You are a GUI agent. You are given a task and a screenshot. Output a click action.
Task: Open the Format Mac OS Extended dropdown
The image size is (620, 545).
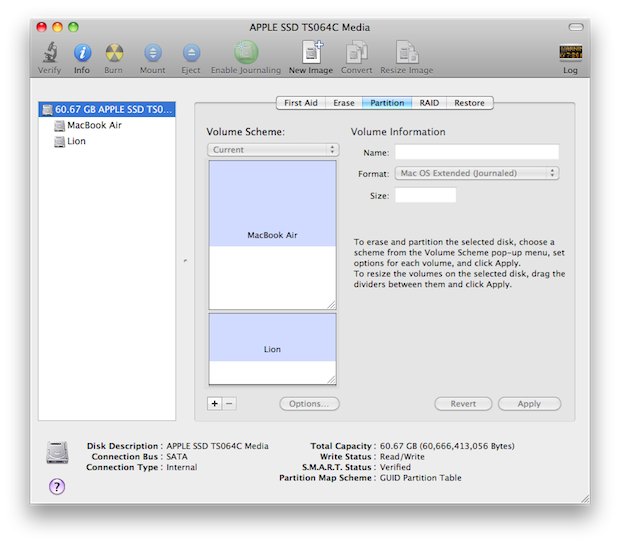(x=477, y=173)
